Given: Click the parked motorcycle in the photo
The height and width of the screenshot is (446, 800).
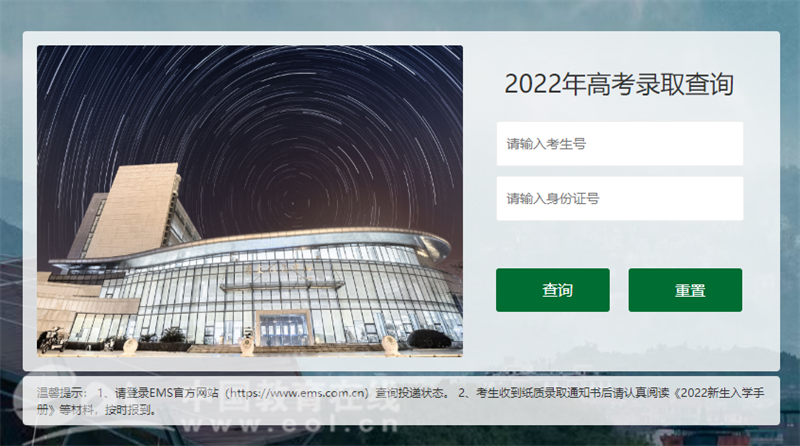Looking at the screenshot, I should (52, 340).
